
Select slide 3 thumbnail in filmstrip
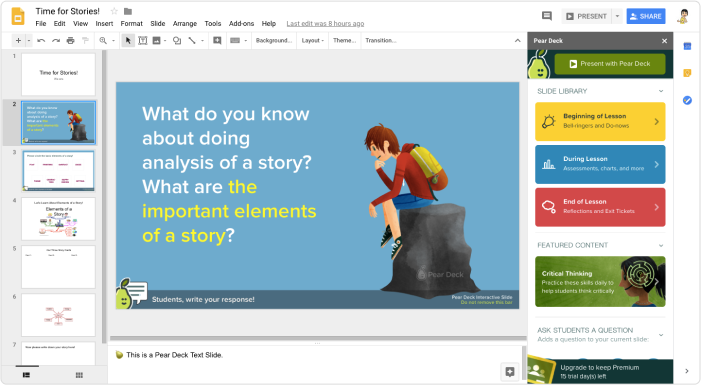59,171
